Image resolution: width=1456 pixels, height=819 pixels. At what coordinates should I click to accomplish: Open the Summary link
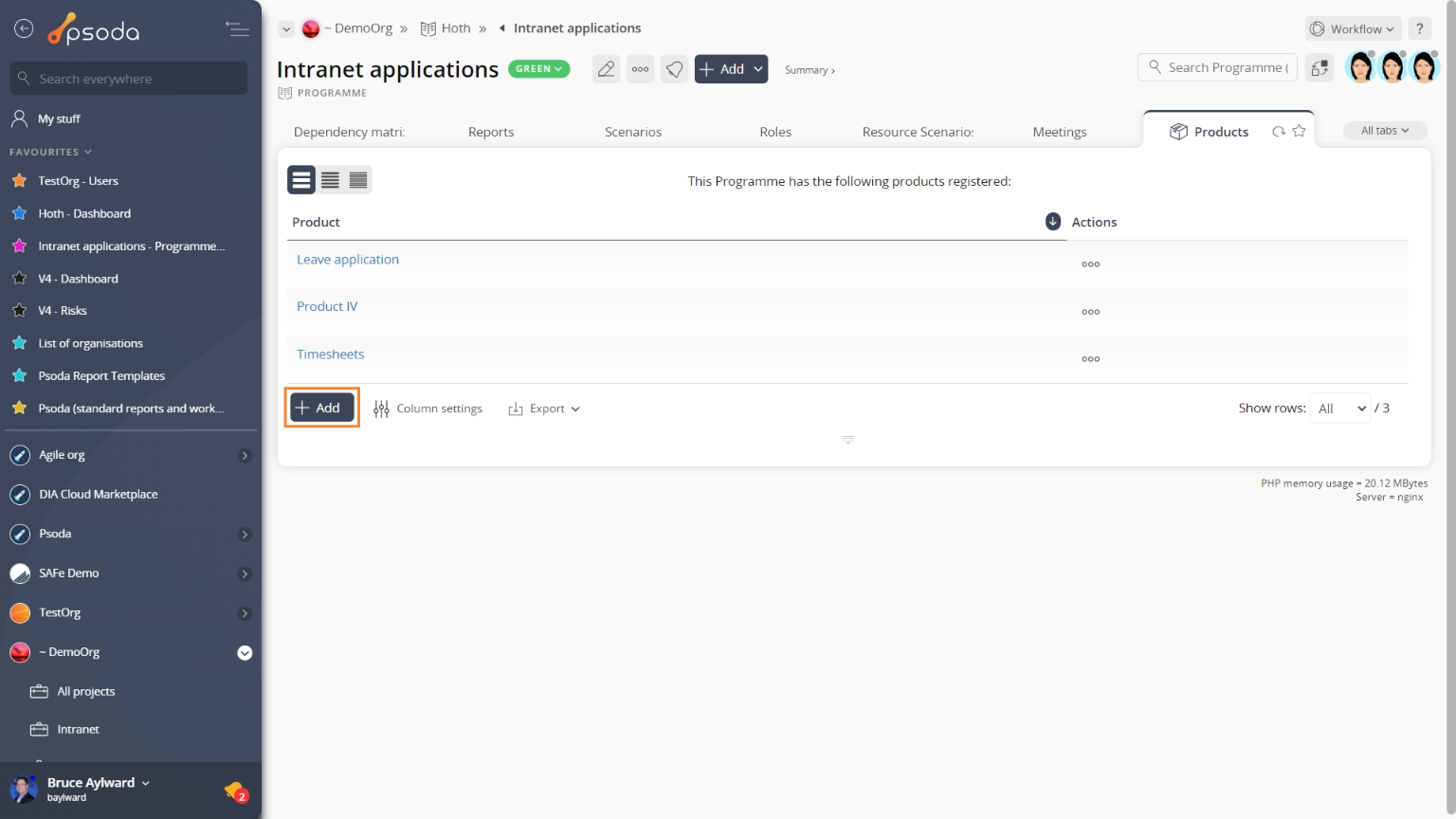coord(810,70)
